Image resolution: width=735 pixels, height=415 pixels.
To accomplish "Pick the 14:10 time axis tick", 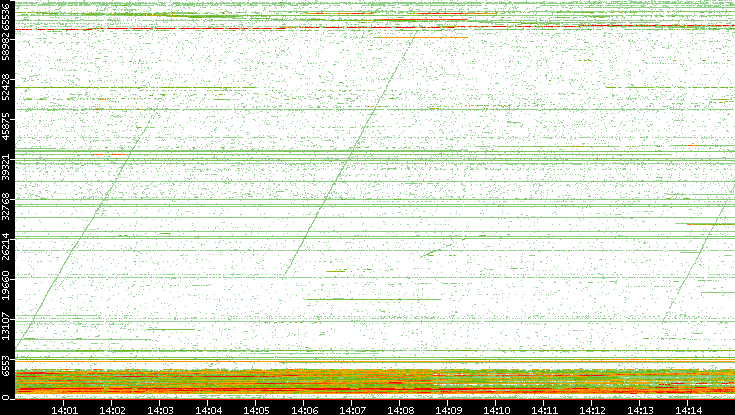I will 496,408.
